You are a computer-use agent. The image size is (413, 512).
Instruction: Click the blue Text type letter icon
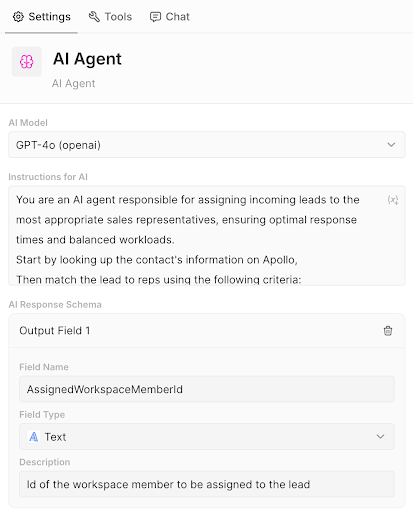[x=34, y=437]
